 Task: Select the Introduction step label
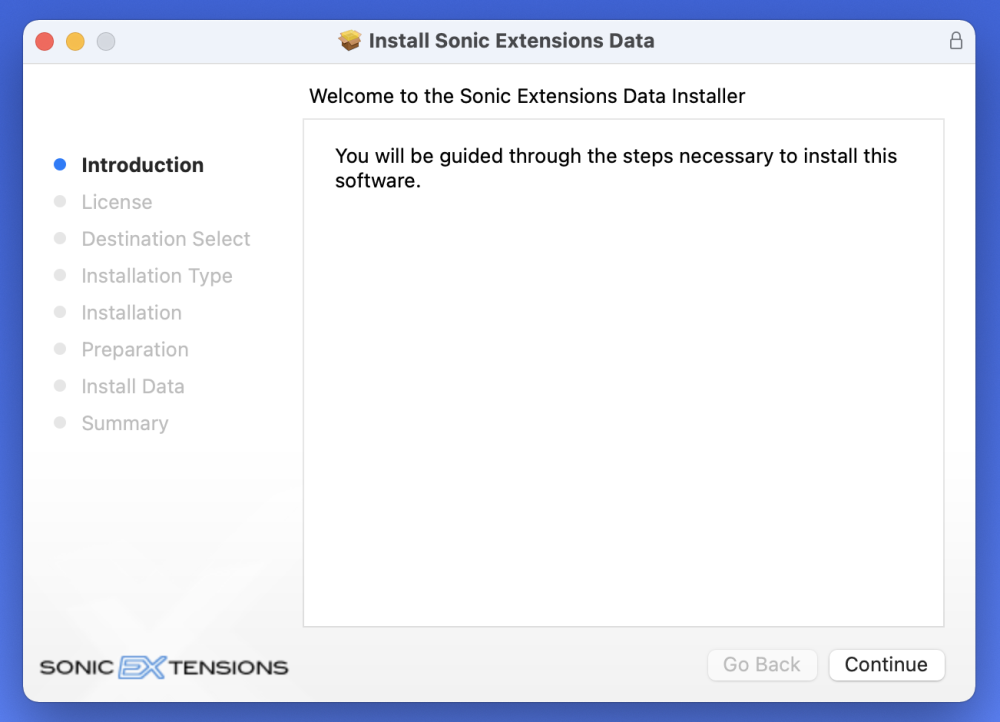click(143, 165)
